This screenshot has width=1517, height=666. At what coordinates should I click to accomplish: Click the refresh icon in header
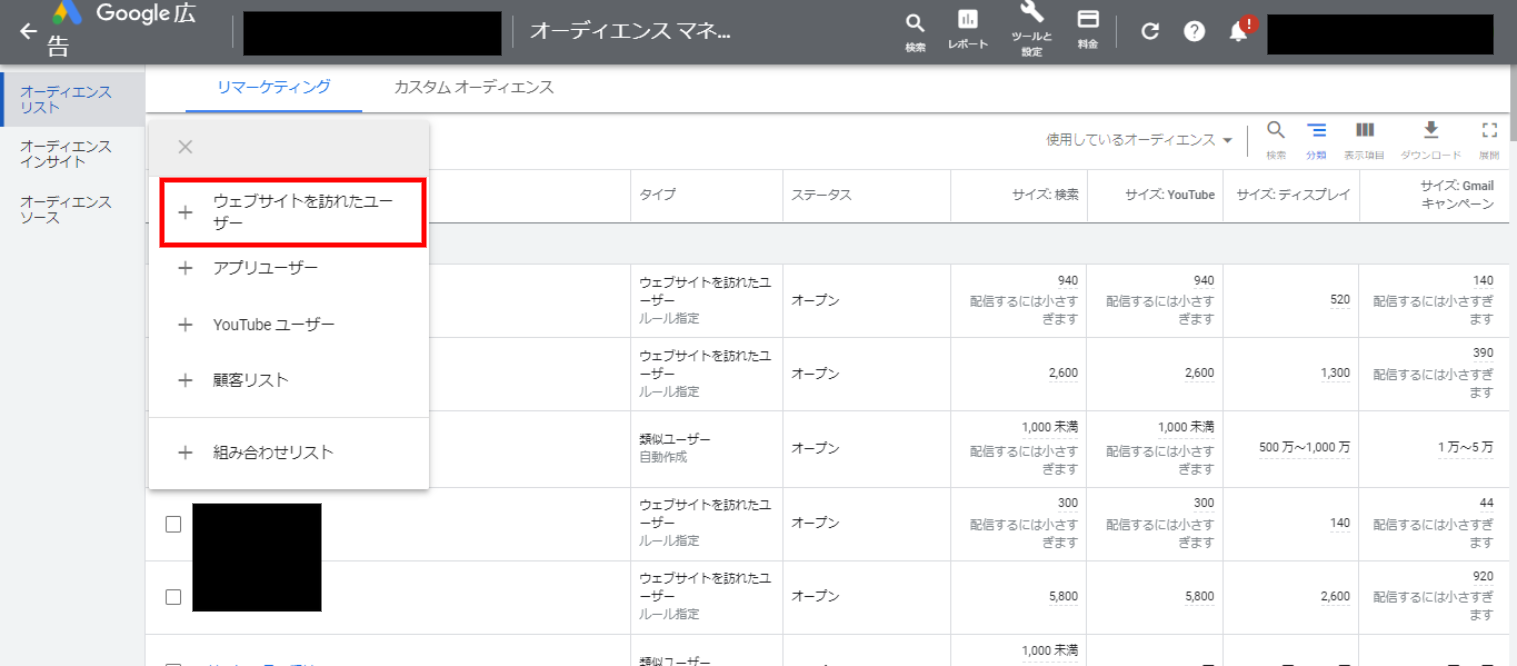click(1150, 31)
